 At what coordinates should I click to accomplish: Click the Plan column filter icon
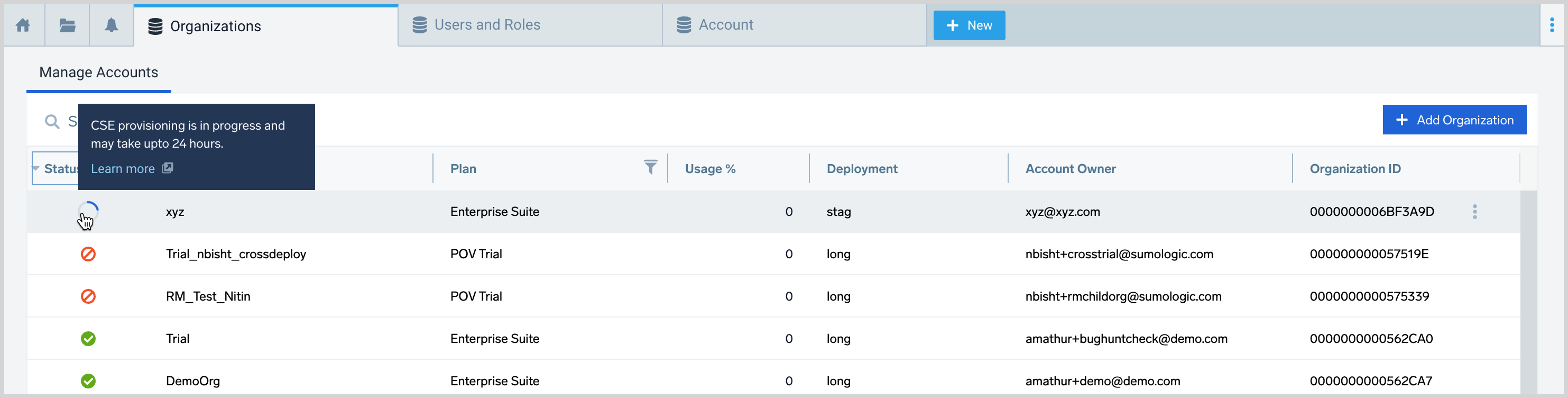(650, 168)
